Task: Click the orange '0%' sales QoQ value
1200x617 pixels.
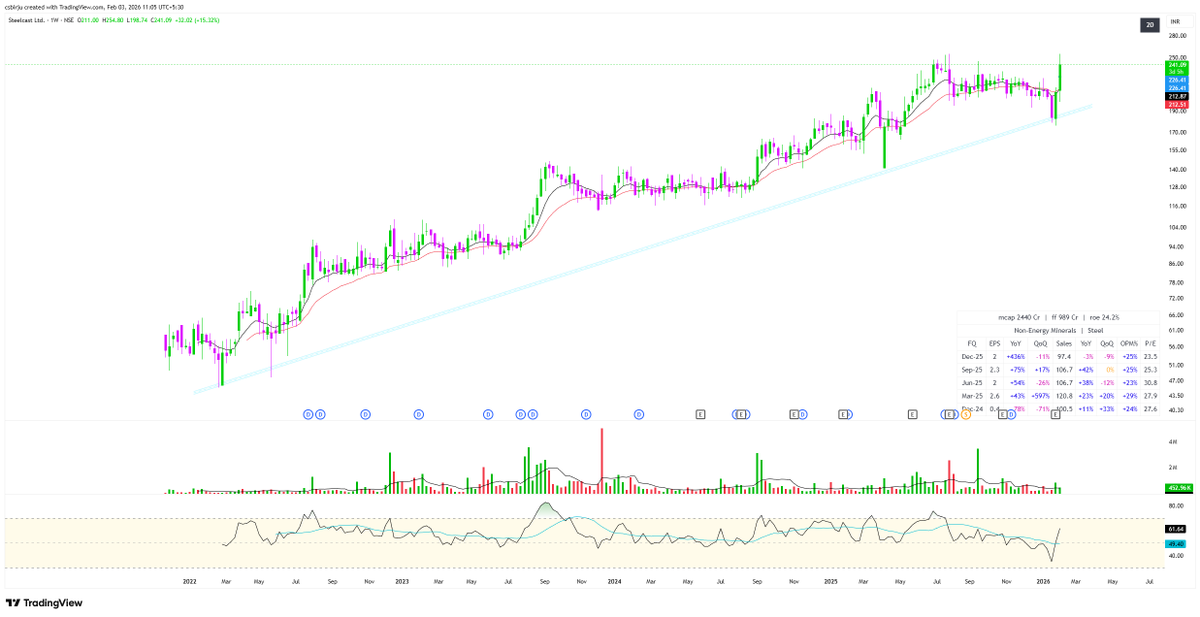Action: [1110, 370]
